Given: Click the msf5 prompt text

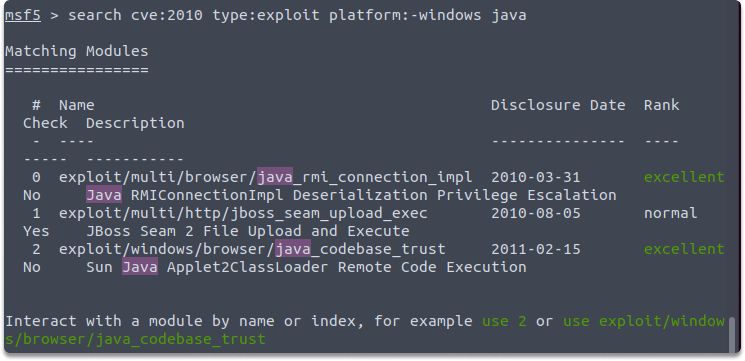Looking at the screenshot, I should (x=23, y=15).
